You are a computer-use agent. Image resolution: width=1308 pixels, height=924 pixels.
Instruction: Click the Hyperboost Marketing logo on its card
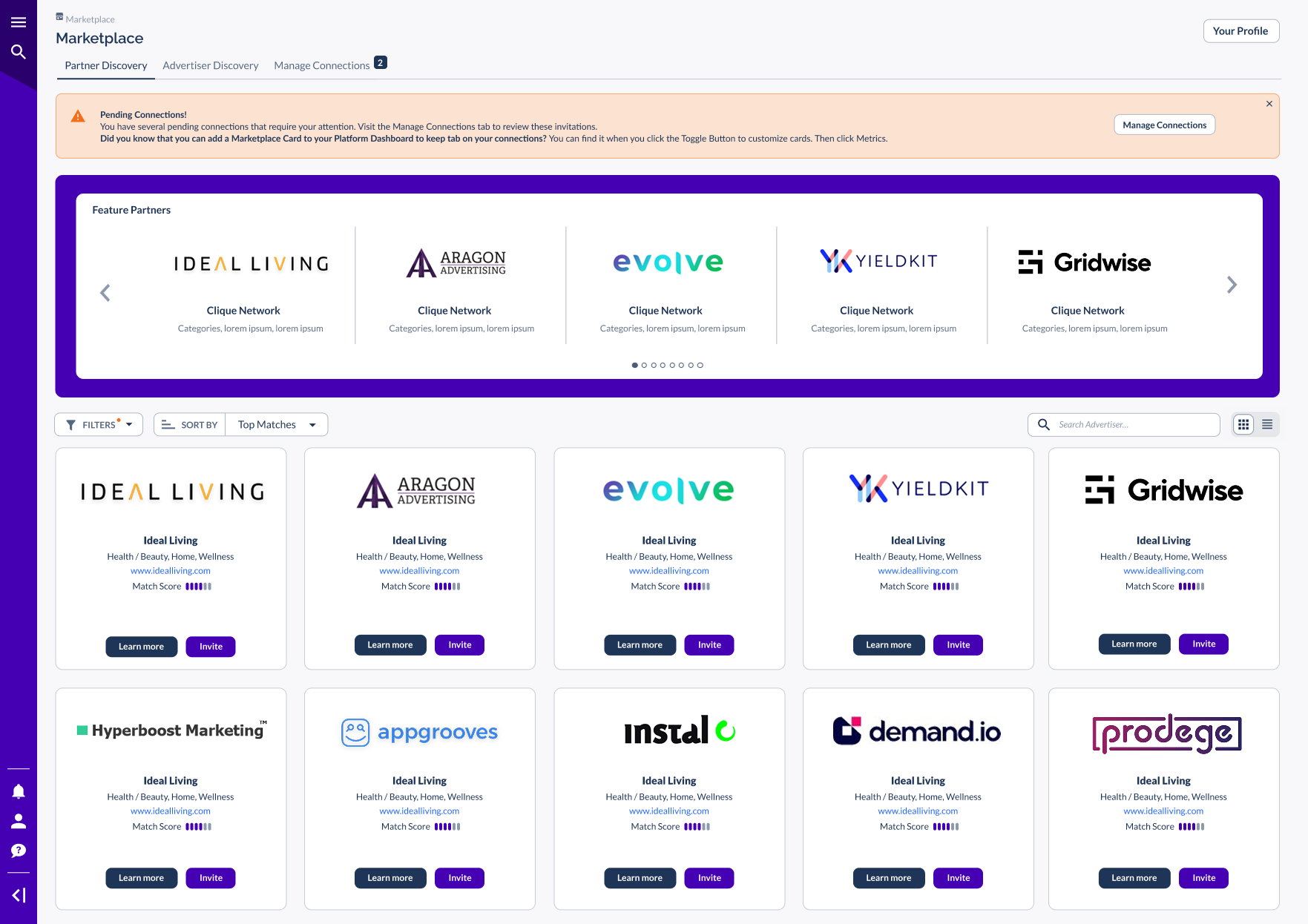(172, 730)
